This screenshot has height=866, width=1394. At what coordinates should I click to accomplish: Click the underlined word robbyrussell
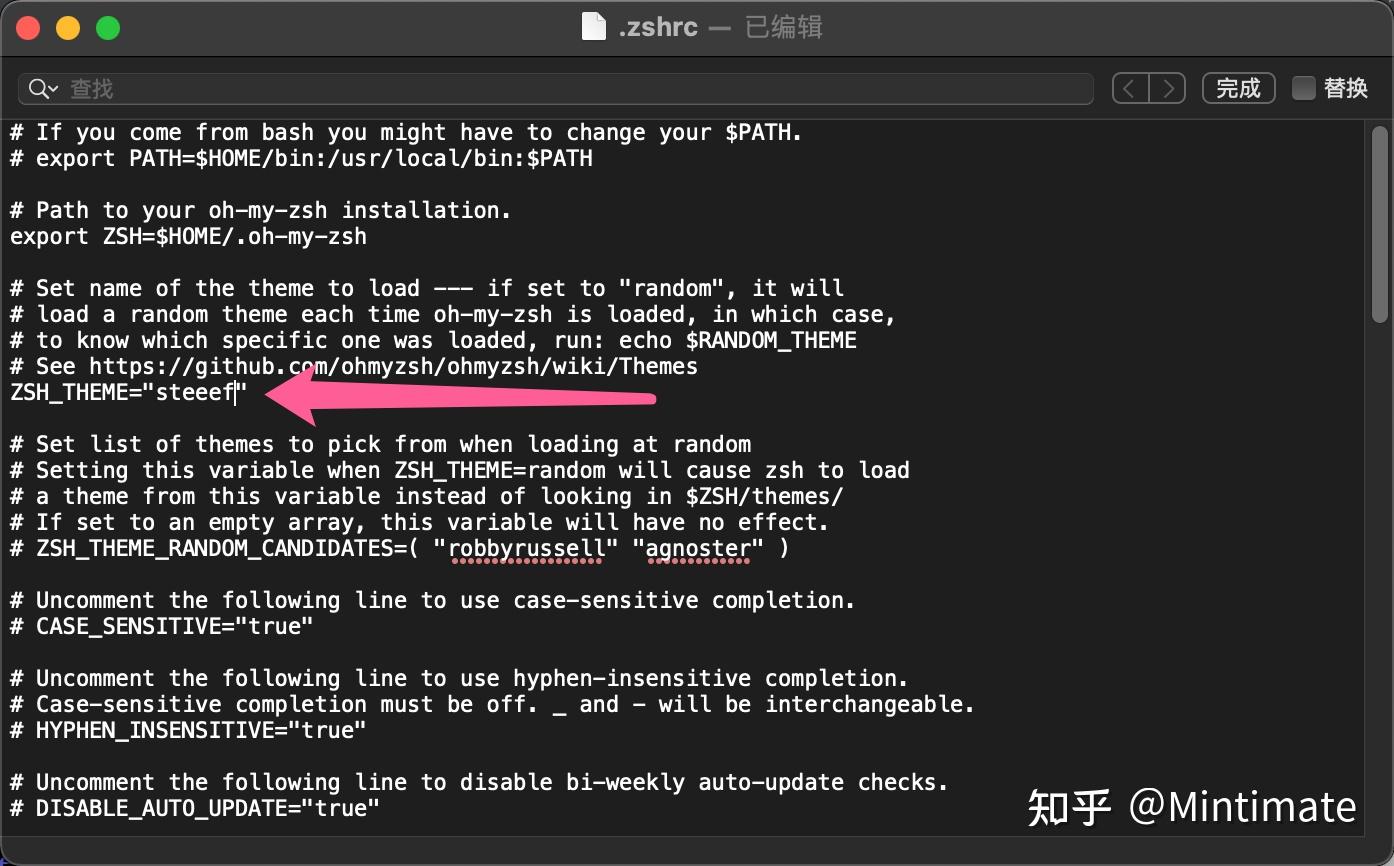527,548
